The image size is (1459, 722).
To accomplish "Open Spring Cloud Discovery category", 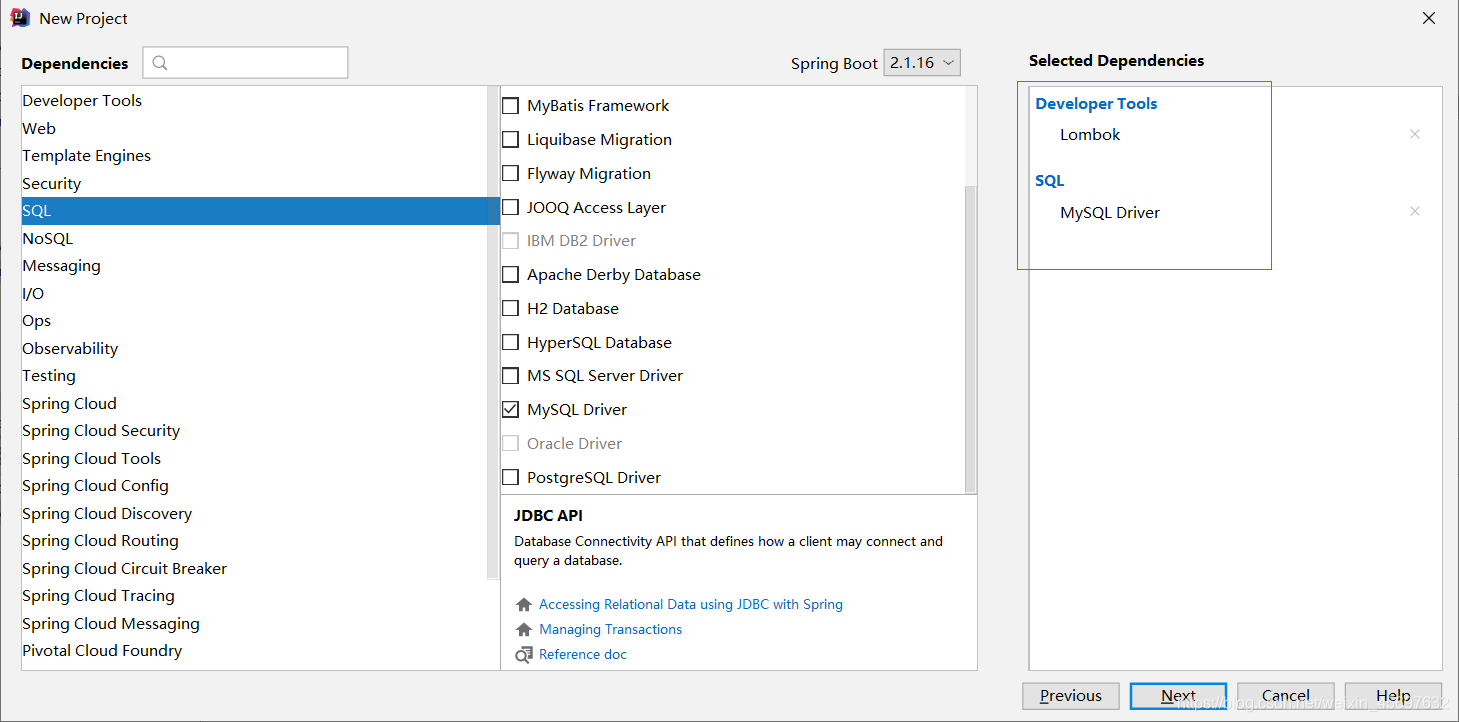I will [254, 514].
